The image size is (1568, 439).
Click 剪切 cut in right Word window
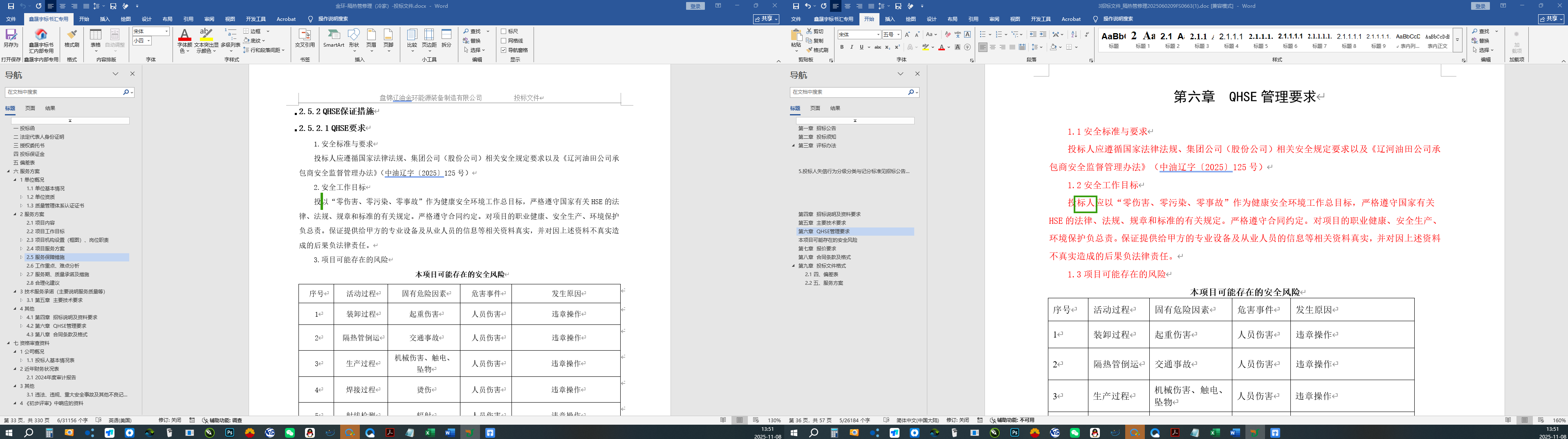[815, 31]
